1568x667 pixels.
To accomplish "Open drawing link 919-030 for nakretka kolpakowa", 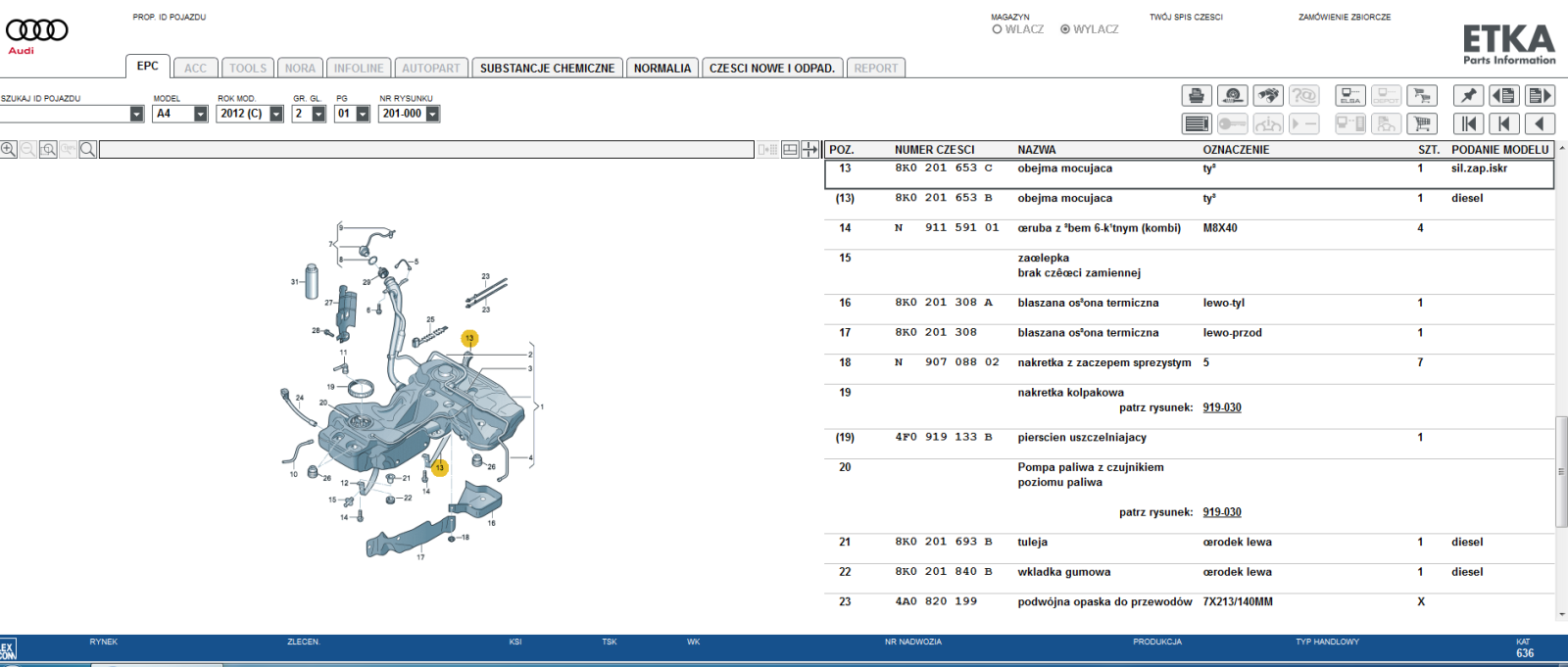I will coord(1222,407).
